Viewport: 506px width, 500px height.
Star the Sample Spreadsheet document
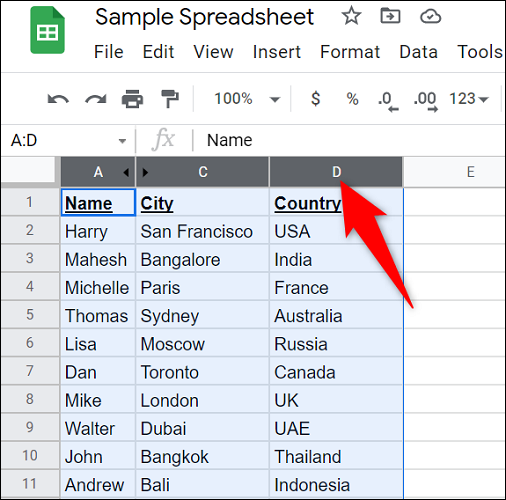click(x=351, y=16)
